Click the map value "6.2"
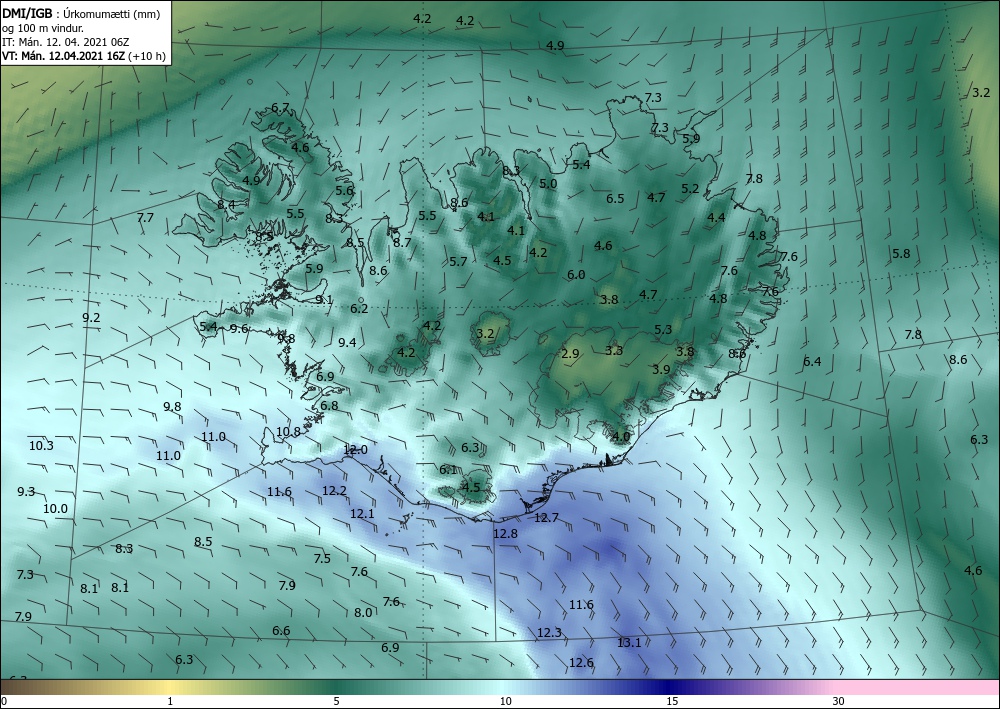The width and height of the screenshot is (1000, 709). (x=359, y=309)
